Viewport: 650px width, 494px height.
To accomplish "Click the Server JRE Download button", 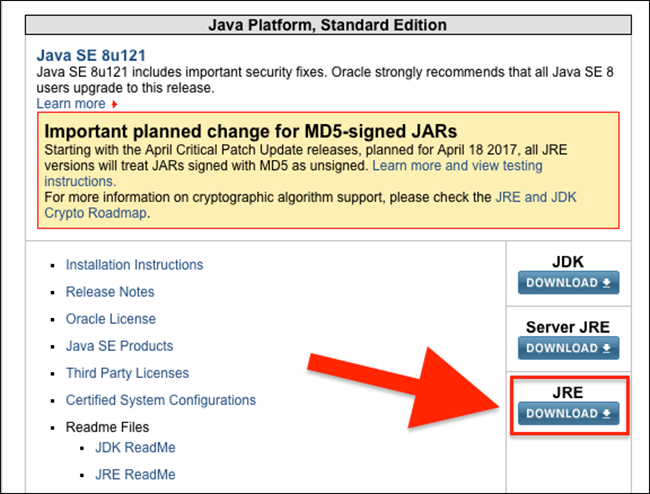I will click(568, 348).
